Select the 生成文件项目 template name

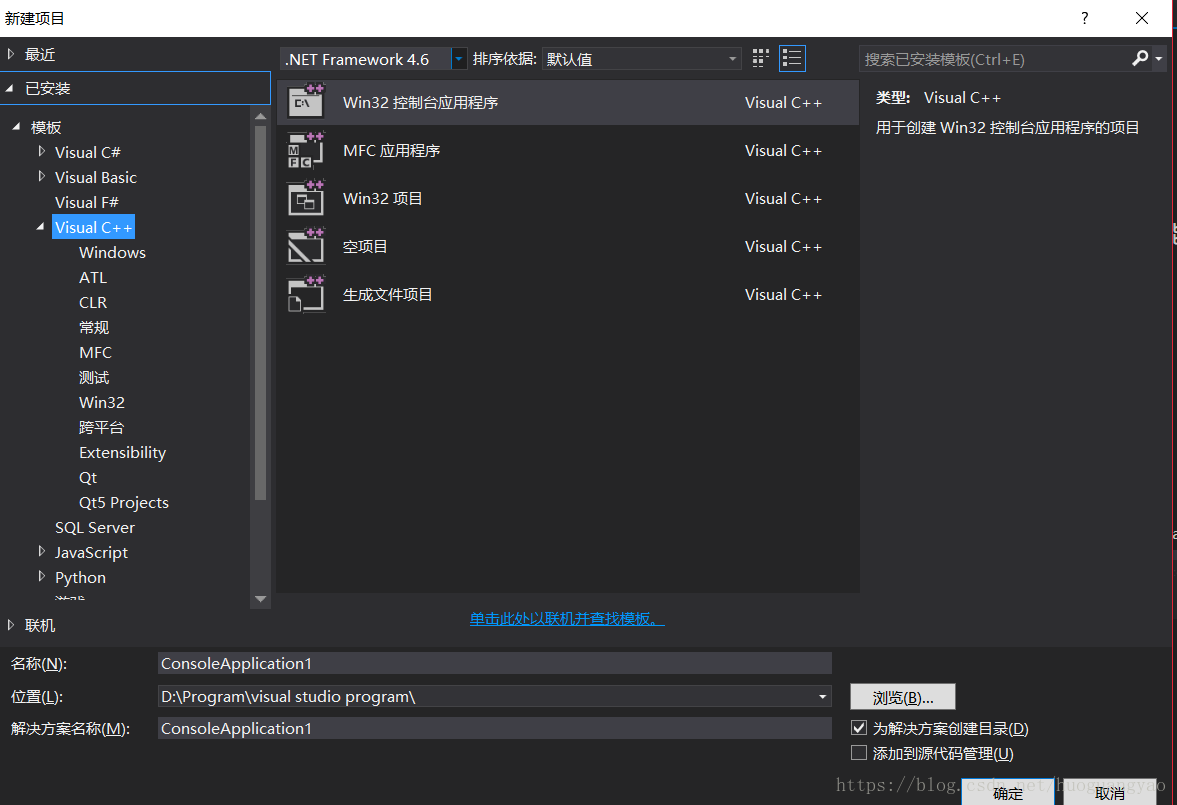(x=387, y=294)
